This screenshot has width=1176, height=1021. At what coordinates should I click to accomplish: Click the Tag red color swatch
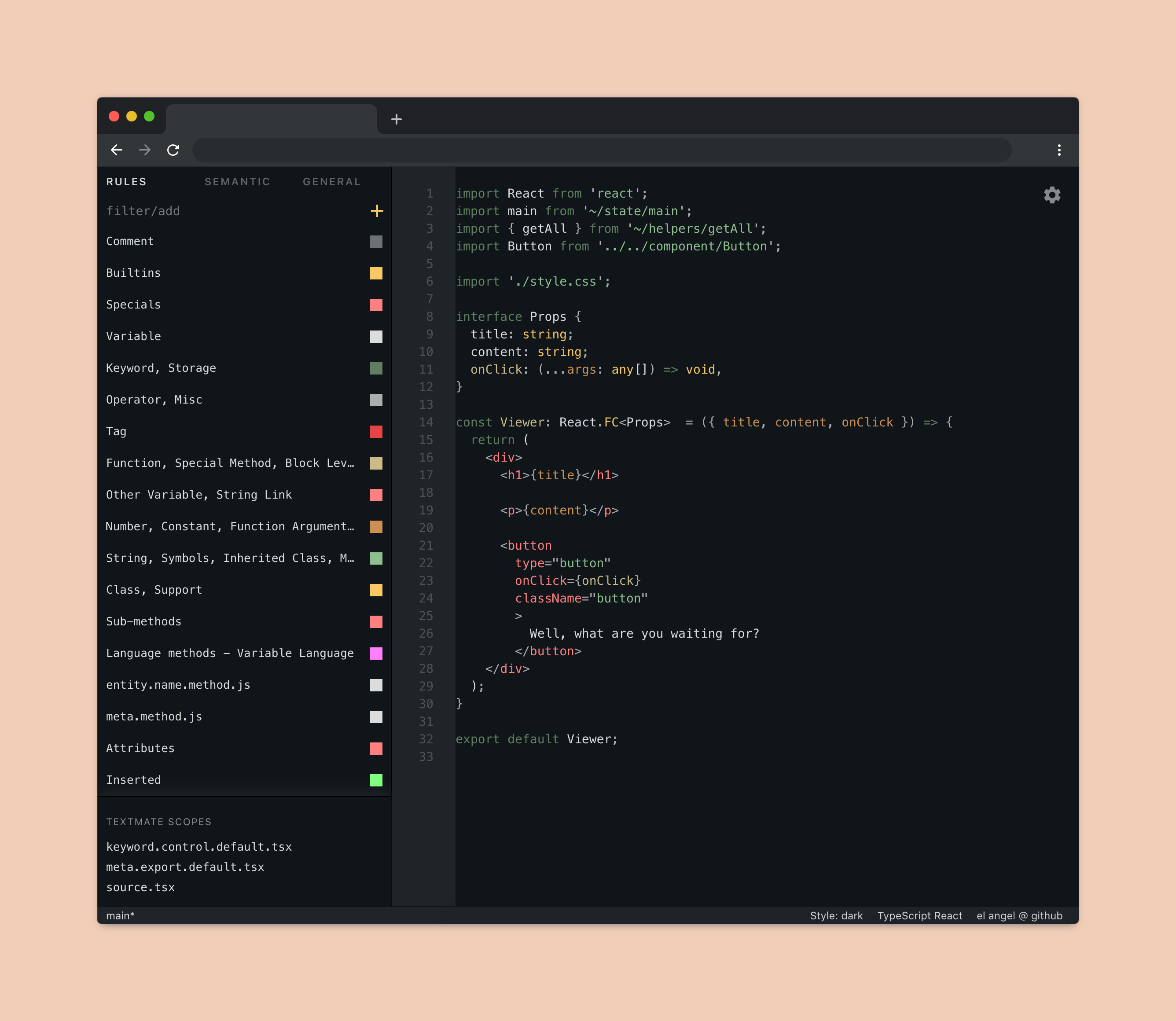pyautogui.click(x=376, y=432)
